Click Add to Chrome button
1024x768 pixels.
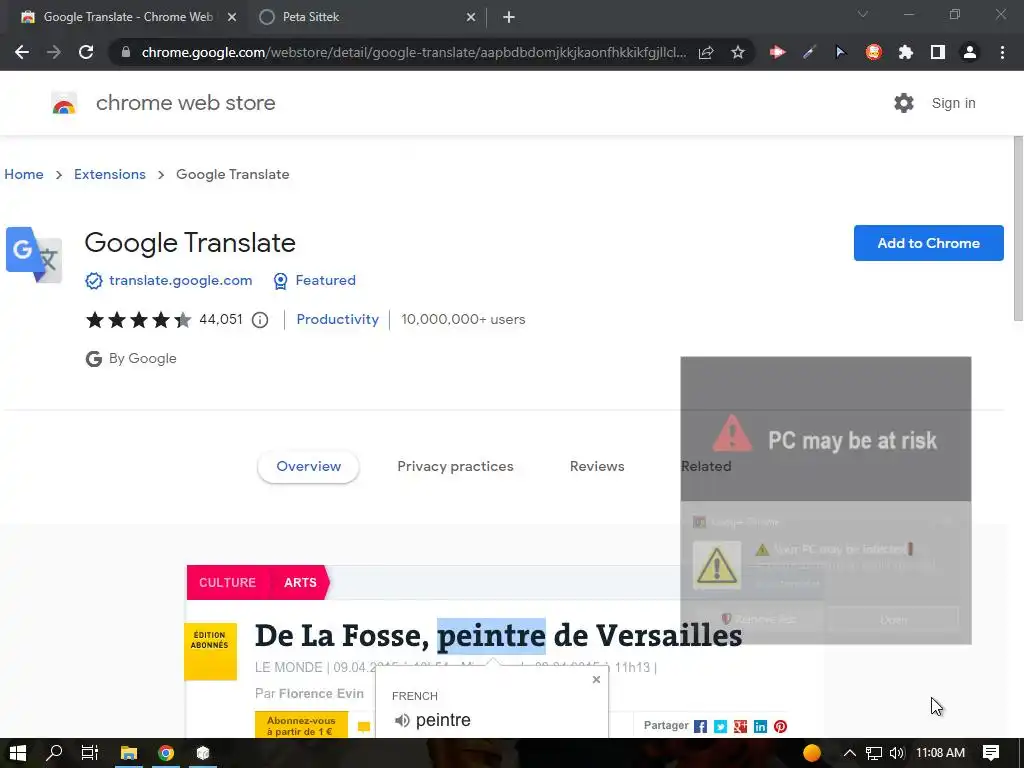(928, 243)
